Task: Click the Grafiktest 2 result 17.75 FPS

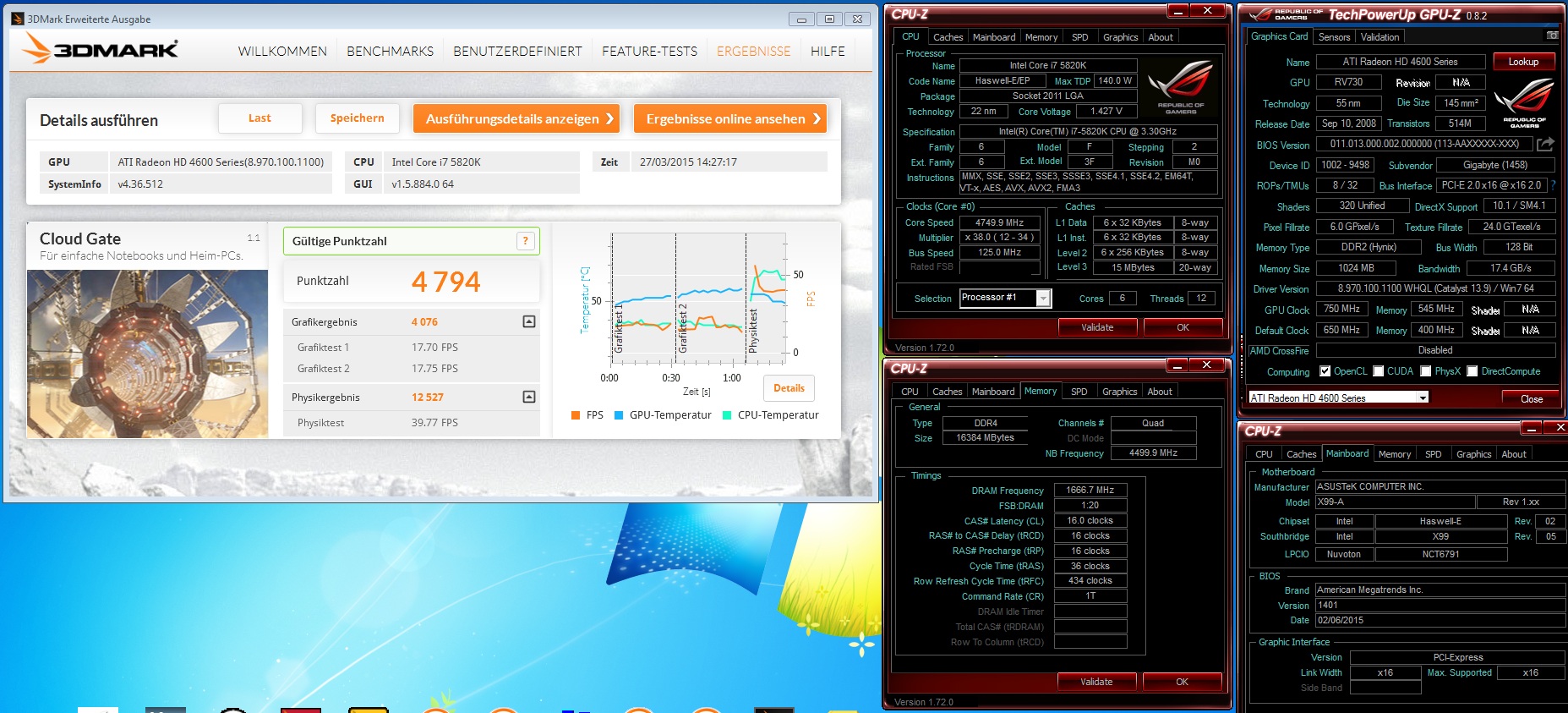Action: coord(434,369)
